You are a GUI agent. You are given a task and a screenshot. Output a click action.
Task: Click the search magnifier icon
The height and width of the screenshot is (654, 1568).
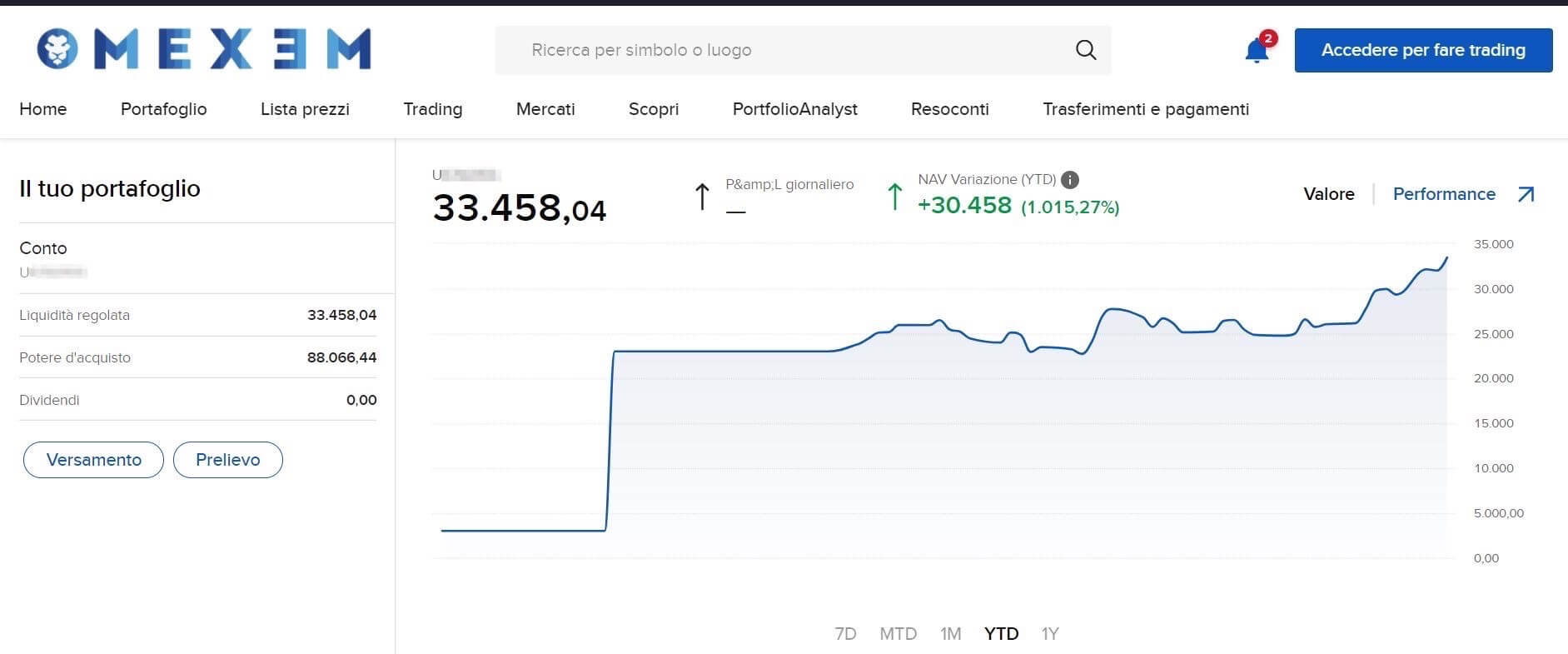(1085, 50)
